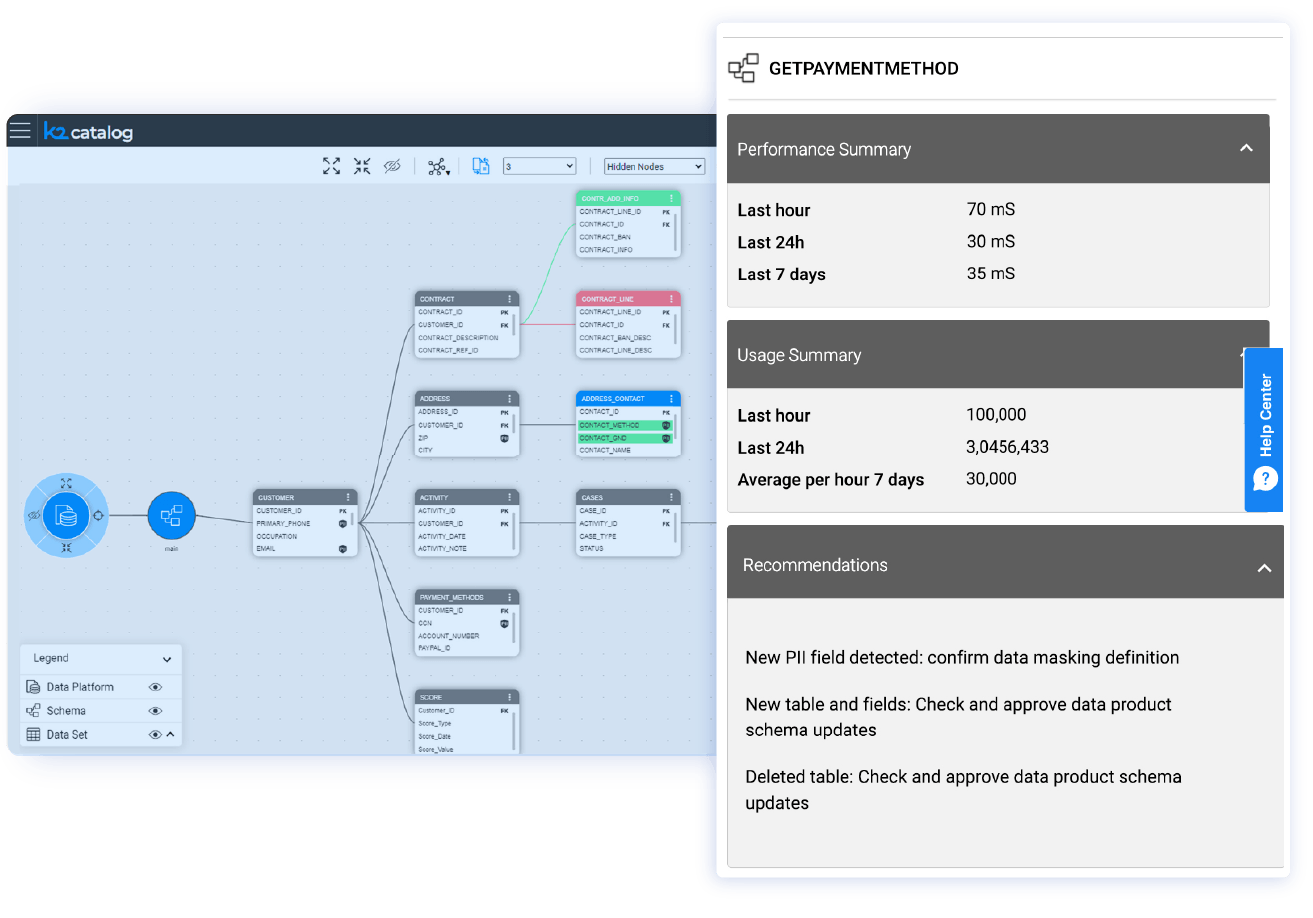Open the depth level dropdown showing 3
The width and height of the screenshot is (1313, 918).
(540, 166)
